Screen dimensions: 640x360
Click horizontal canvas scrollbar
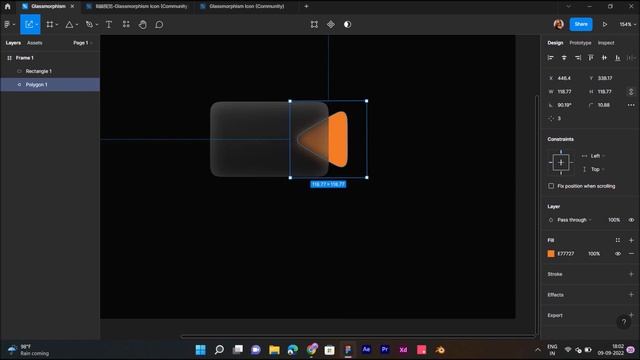[358, 337]
